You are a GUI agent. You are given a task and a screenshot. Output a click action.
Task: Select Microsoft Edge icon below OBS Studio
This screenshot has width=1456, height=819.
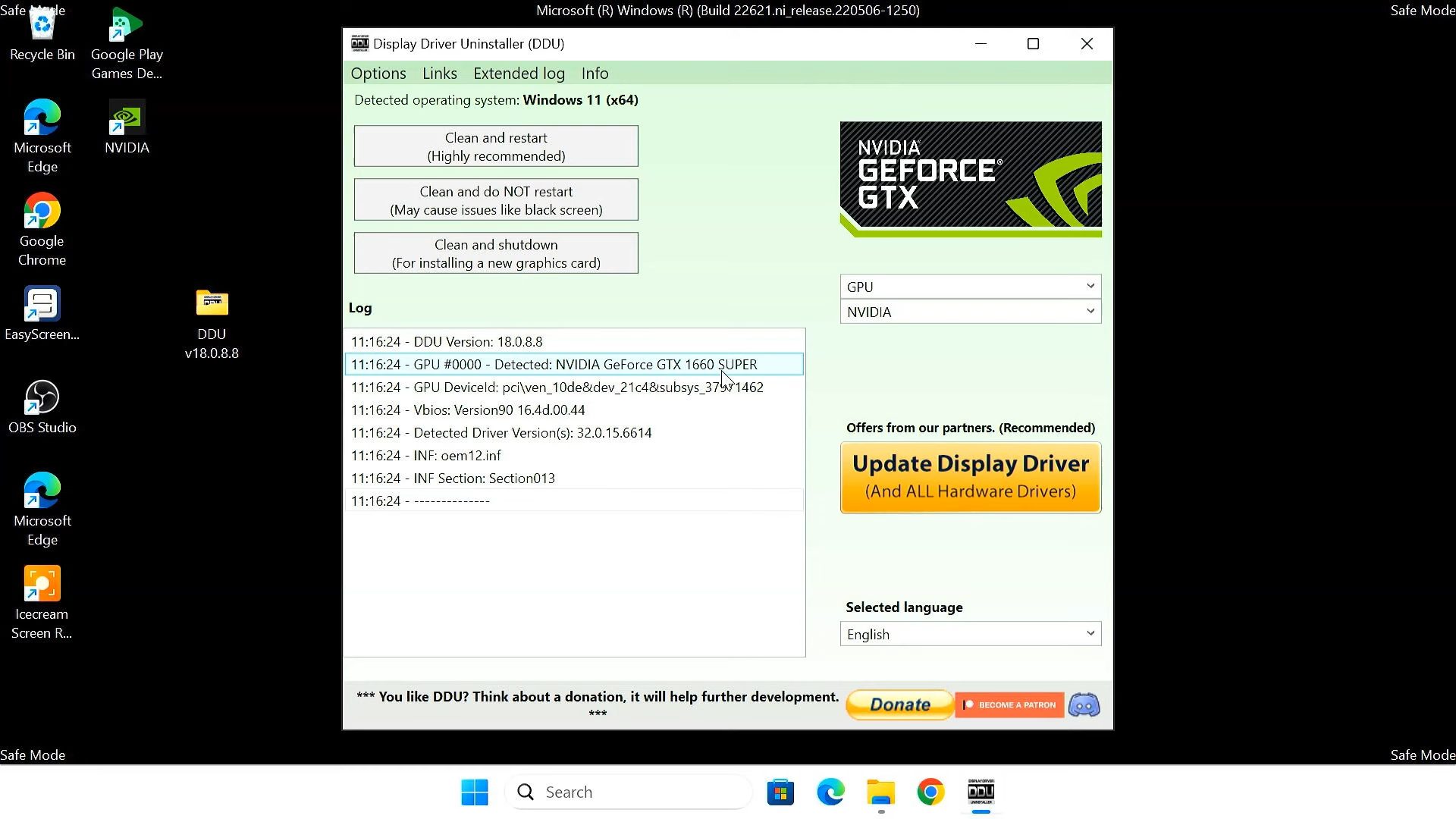click(42, 510)
